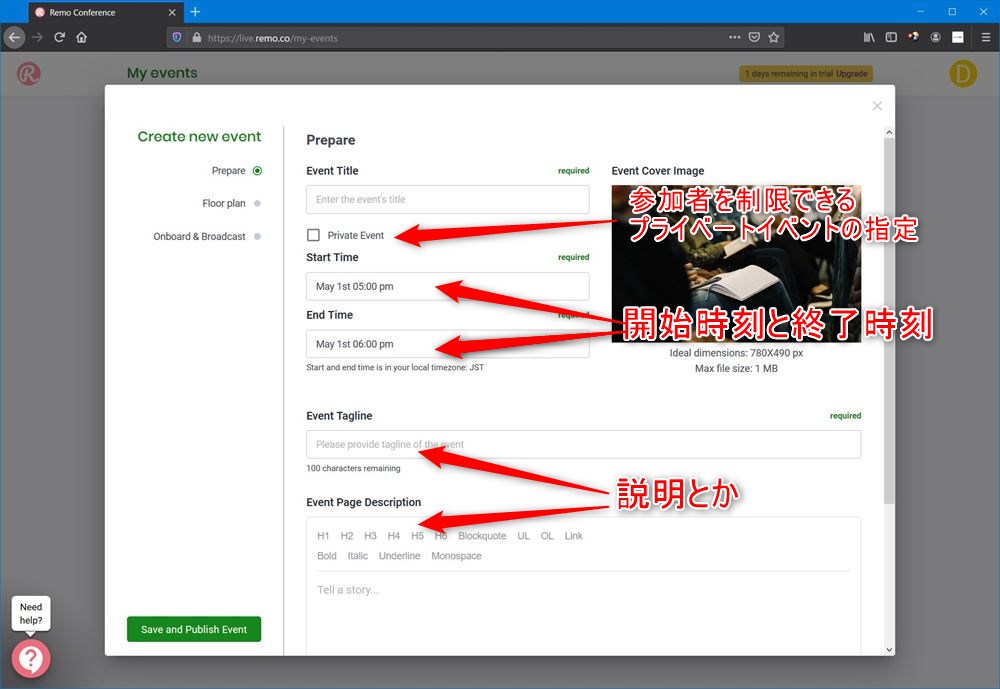Apply H4 heading format
The height and width of the screenshot is (689, 1000).
coord(394,536)
